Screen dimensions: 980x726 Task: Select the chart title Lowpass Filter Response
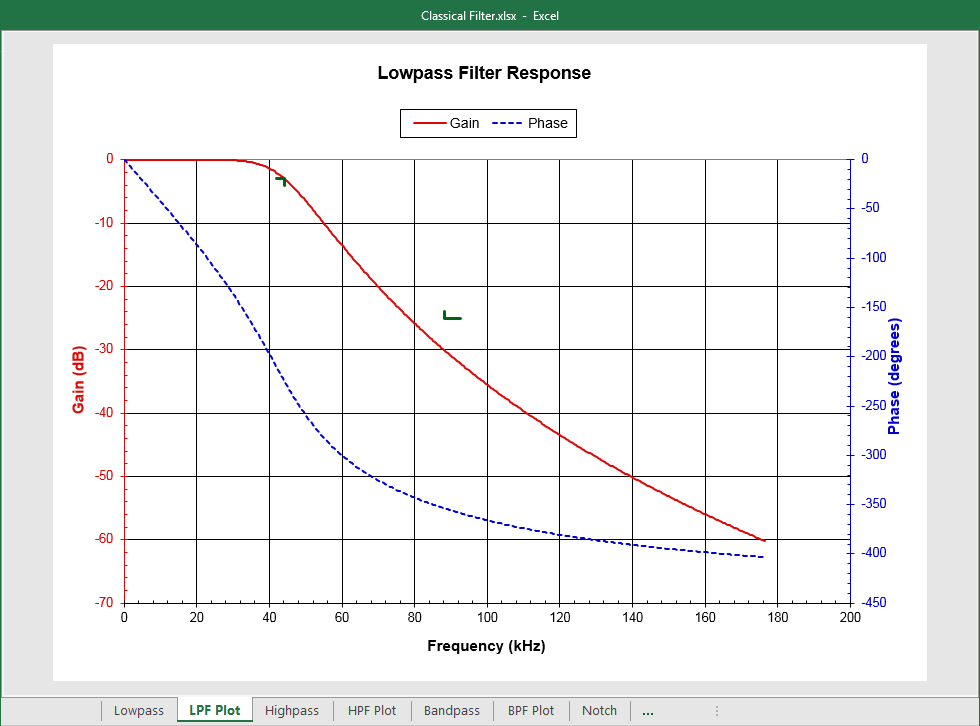click(x=486, y=73)
